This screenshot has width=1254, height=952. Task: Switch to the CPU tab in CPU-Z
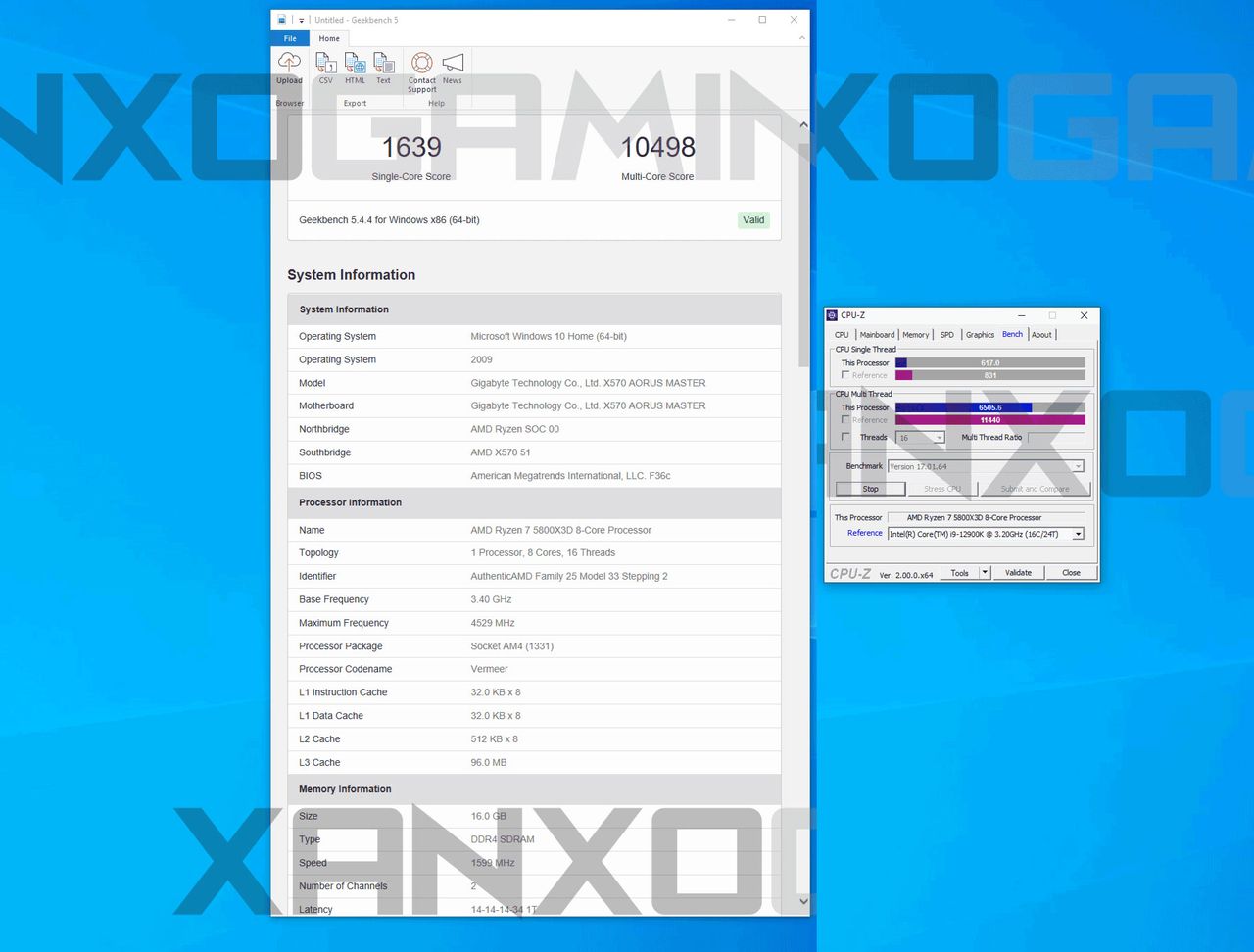(842, 335)
